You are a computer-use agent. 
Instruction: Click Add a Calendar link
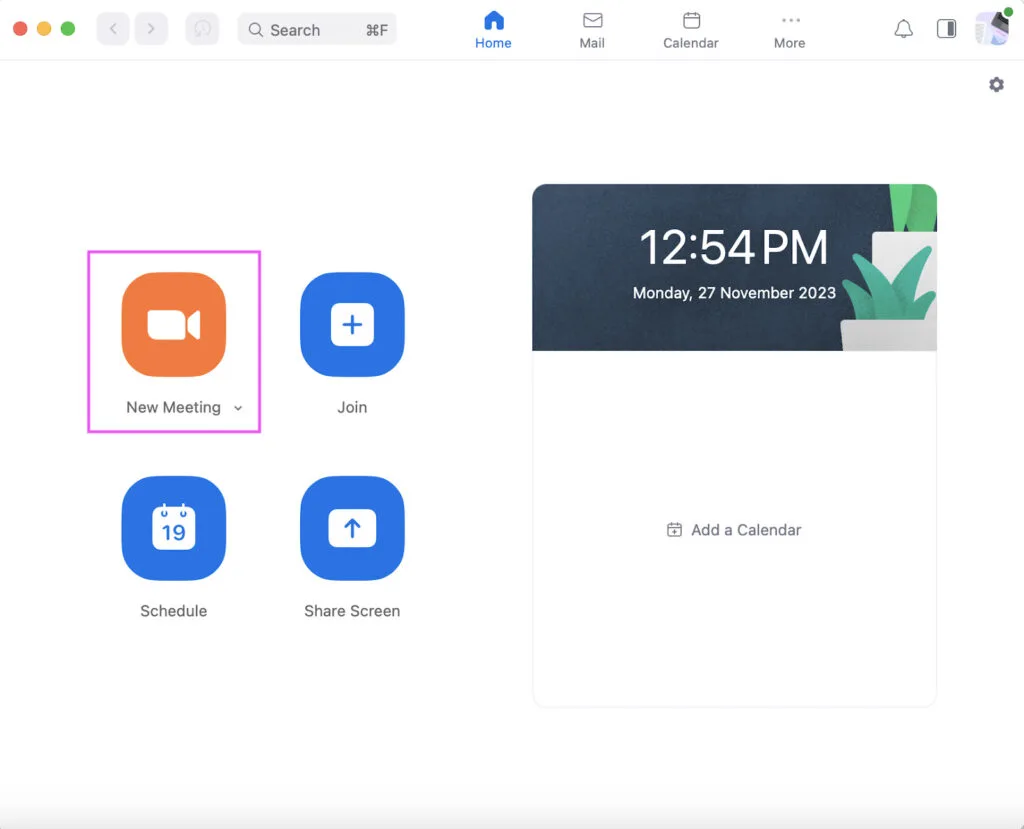(x=734, y=530)
